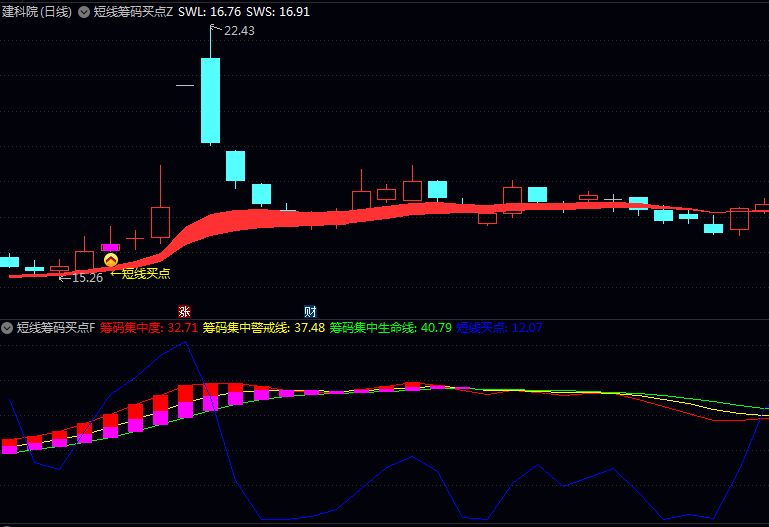Select the 短线筹码买点F indicator name

56,328
